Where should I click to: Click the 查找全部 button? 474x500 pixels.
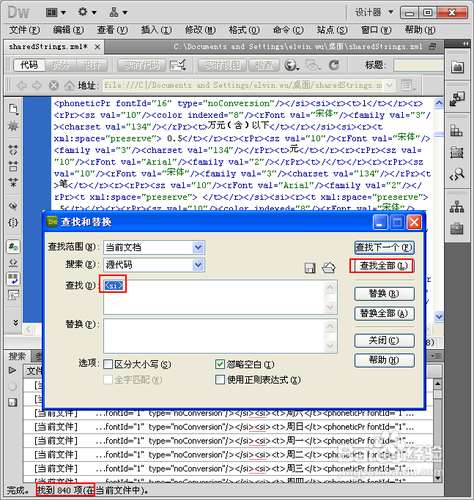[382, 266]
